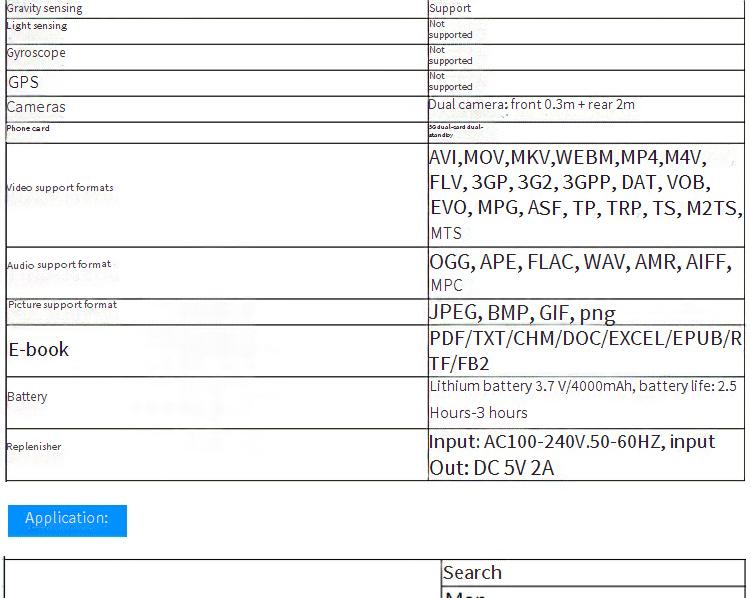The image size is (750, 598).
Task: Select the Gyroscope row label
Action: pyautogui.click(x=36, y=53)
